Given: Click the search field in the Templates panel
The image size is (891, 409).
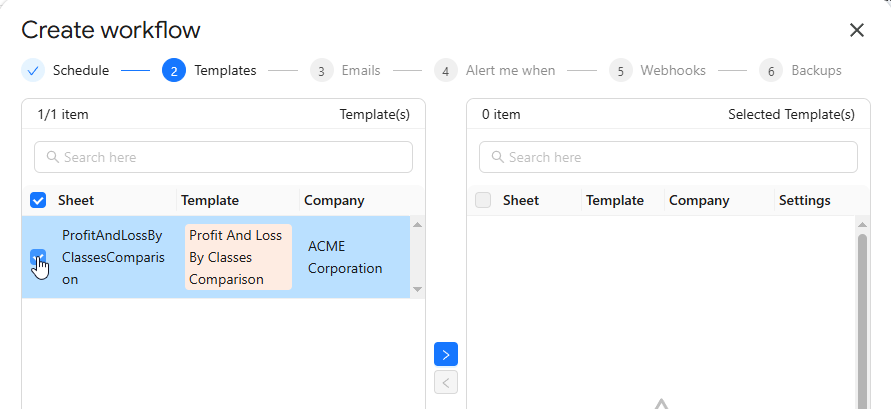Looking at the screenshot, I should coord(223,157).
